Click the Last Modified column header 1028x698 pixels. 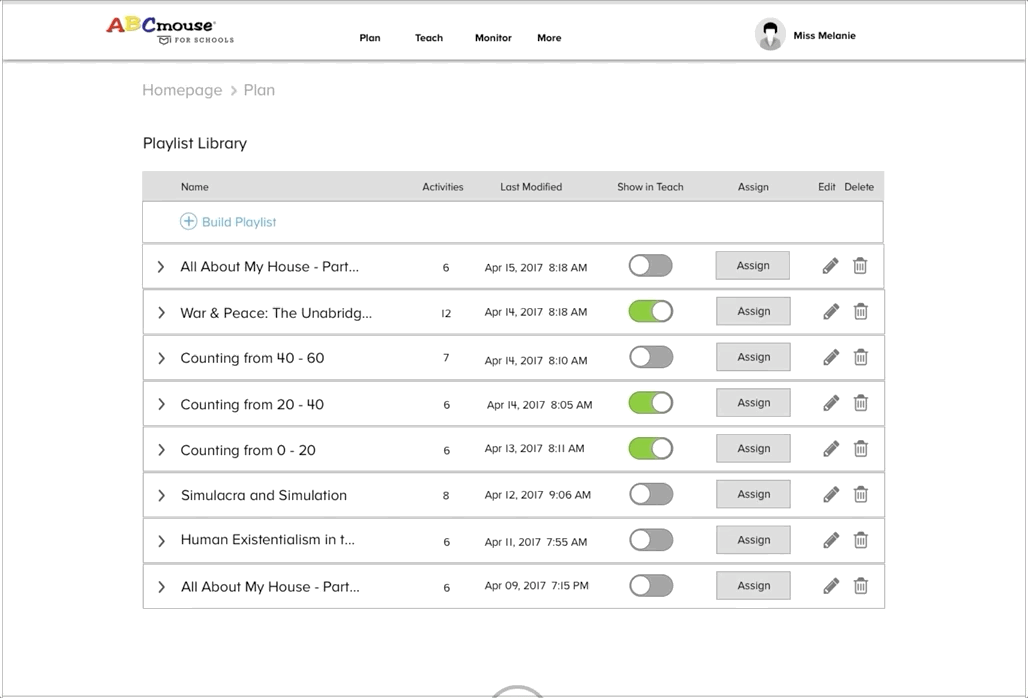pyautogui.click(x=531, y=187)
